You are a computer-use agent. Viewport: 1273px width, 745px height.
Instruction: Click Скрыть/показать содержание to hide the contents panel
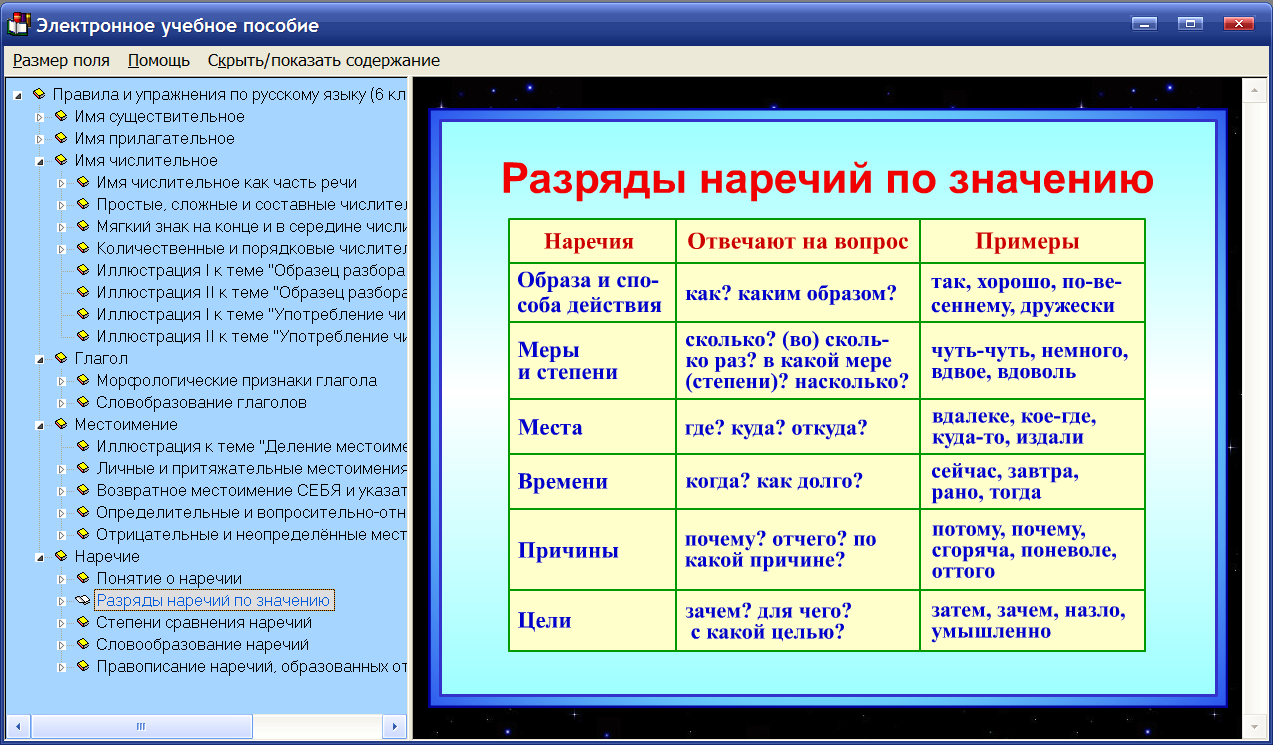point(322,60)
